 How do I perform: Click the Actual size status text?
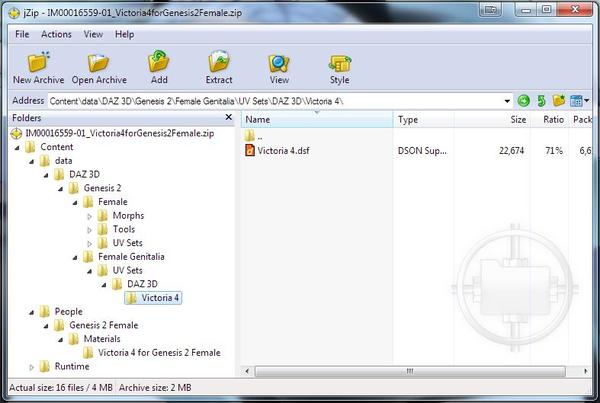[x=61, y=388]
